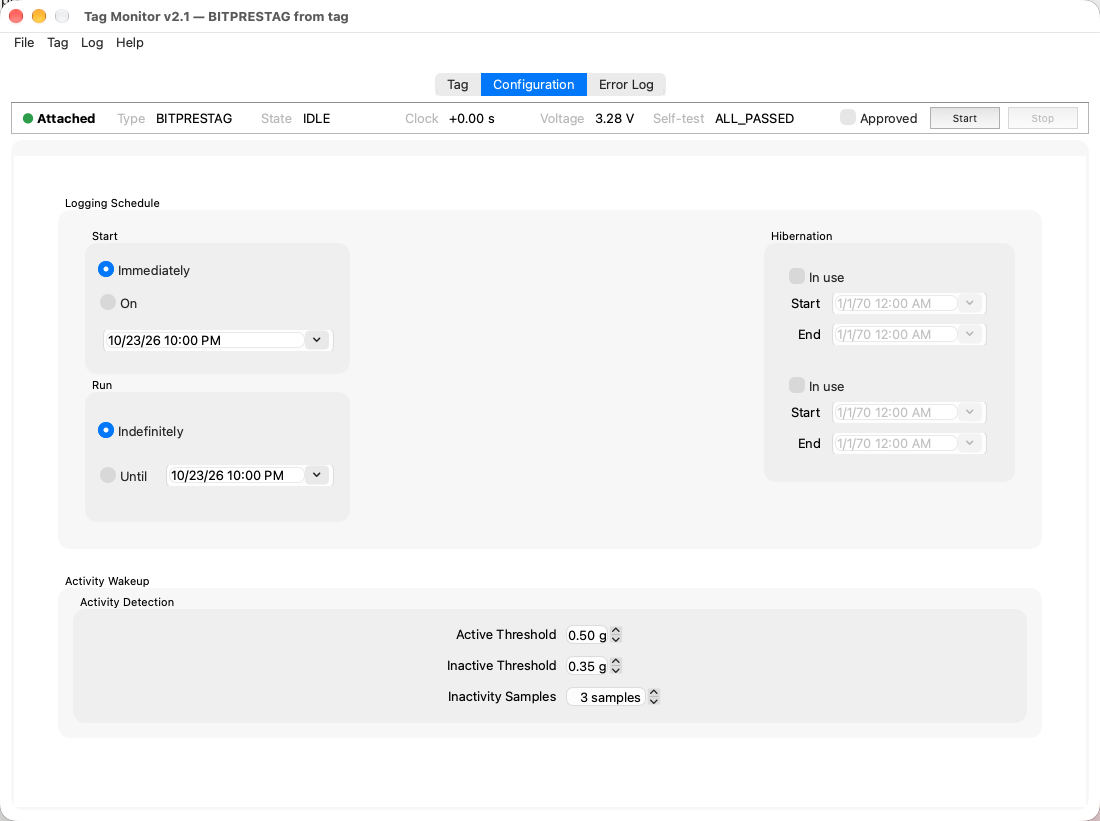Viewport: 1100px width, 821px height.
Task: Click the Inactivity Samples value field
Action: click(x=605, y=697)
